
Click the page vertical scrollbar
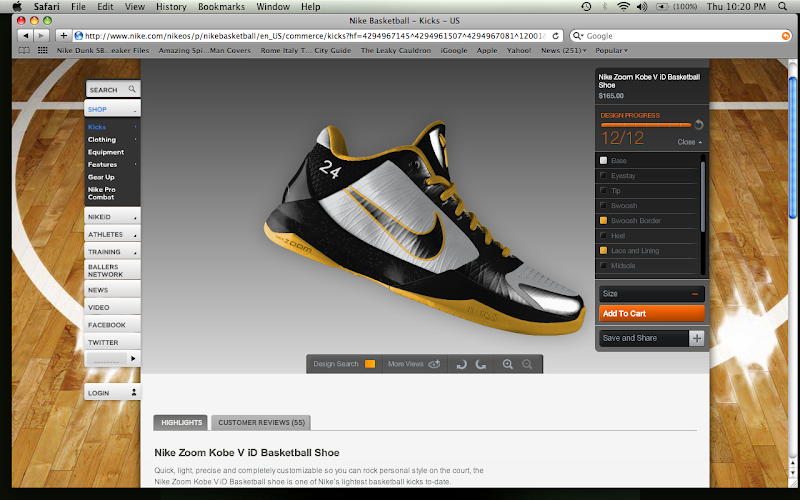(x=792, y=148)
